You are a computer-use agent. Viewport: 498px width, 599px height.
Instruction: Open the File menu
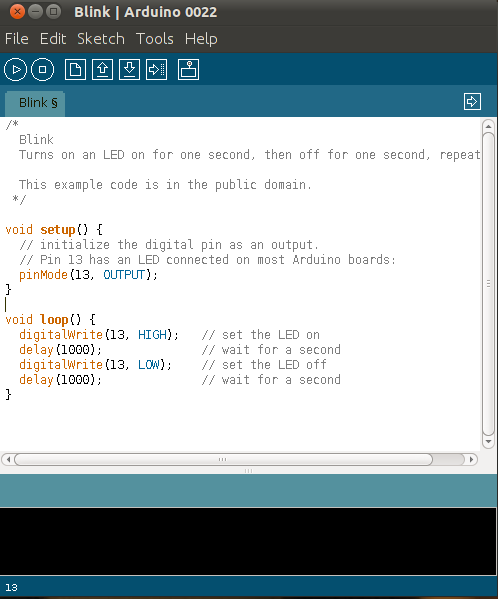pos(17,39)
